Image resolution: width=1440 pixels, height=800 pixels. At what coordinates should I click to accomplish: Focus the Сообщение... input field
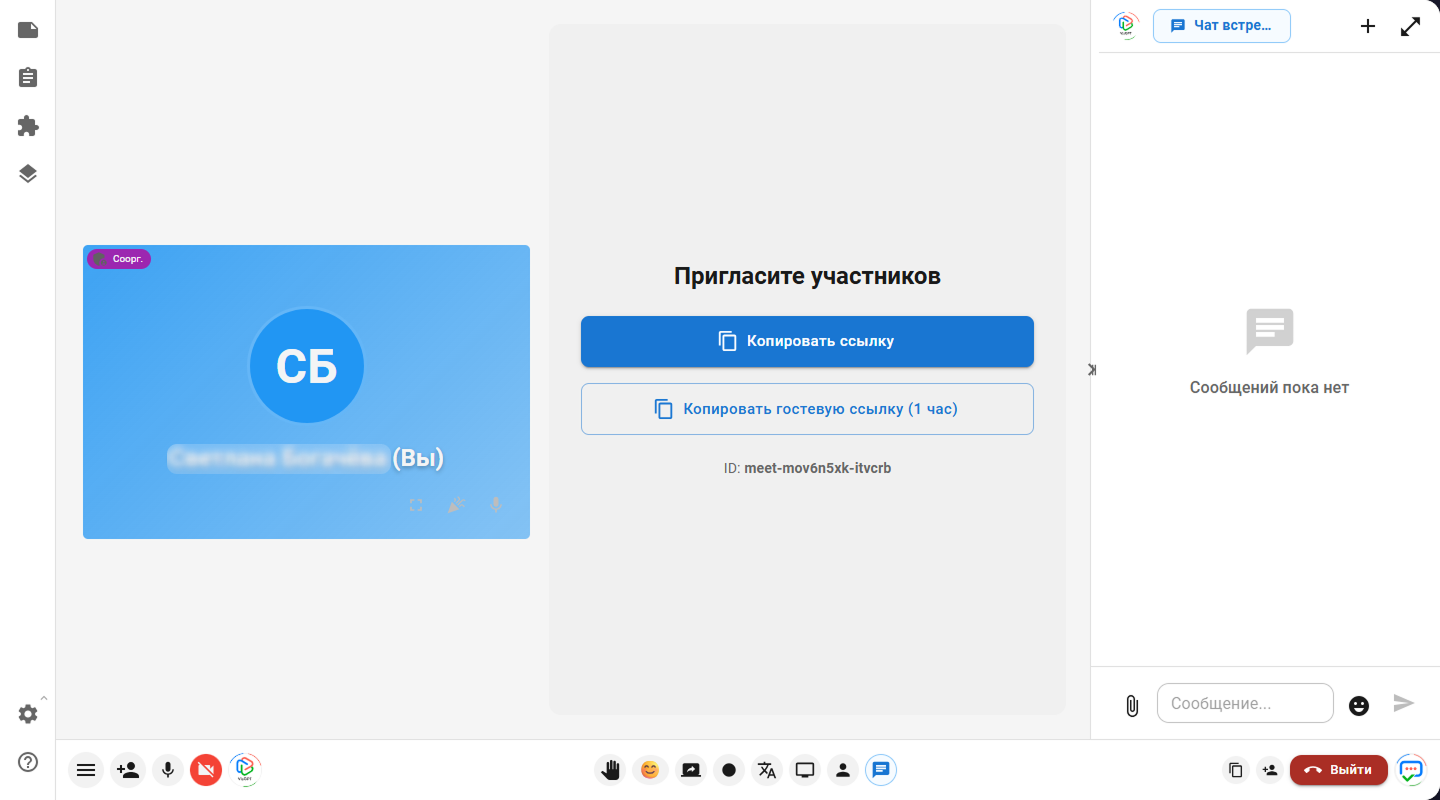(x=1245, y=703)
